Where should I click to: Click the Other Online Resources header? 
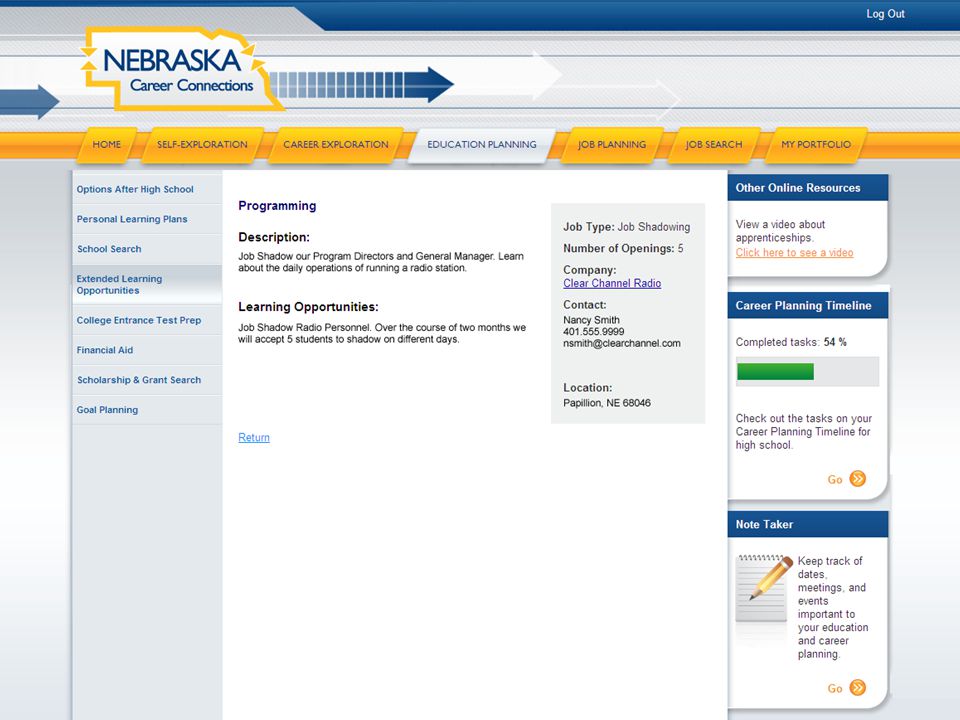coord(808,188)
